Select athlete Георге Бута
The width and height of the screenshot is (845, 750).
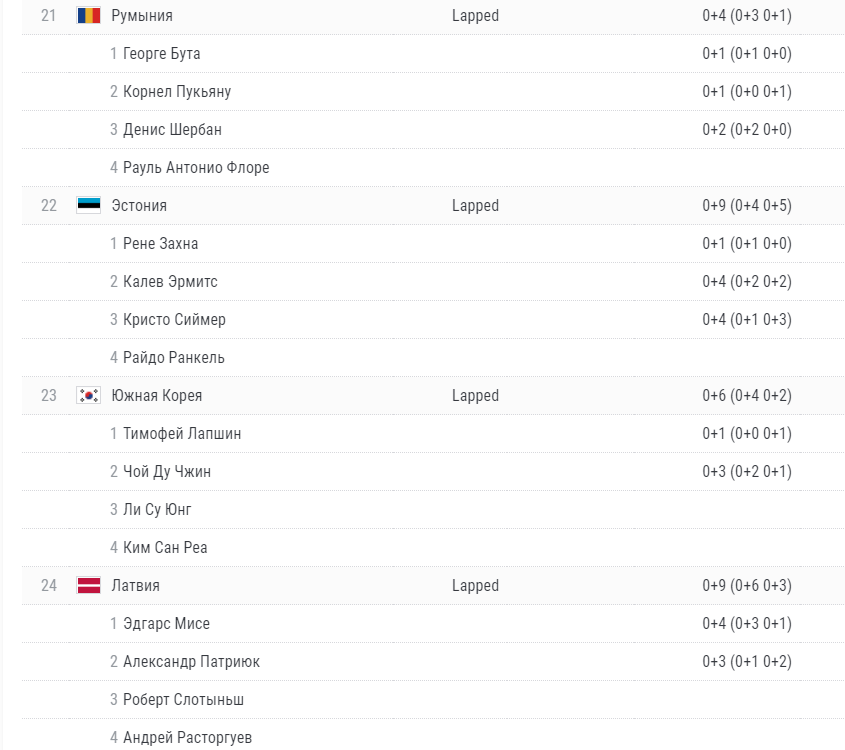162,53
